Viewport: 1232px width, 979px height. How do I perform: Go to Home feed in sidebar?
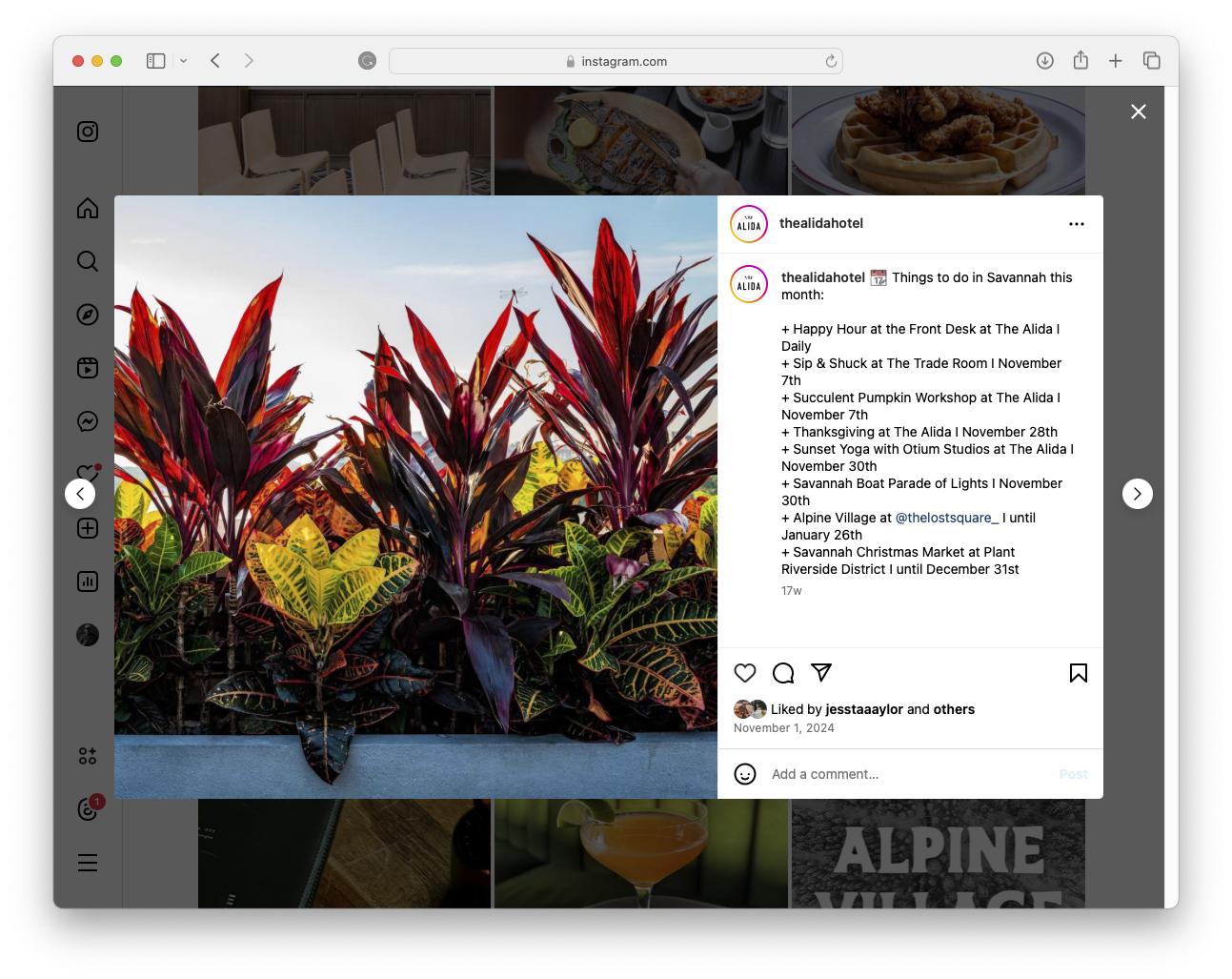(x=88, y=208)
